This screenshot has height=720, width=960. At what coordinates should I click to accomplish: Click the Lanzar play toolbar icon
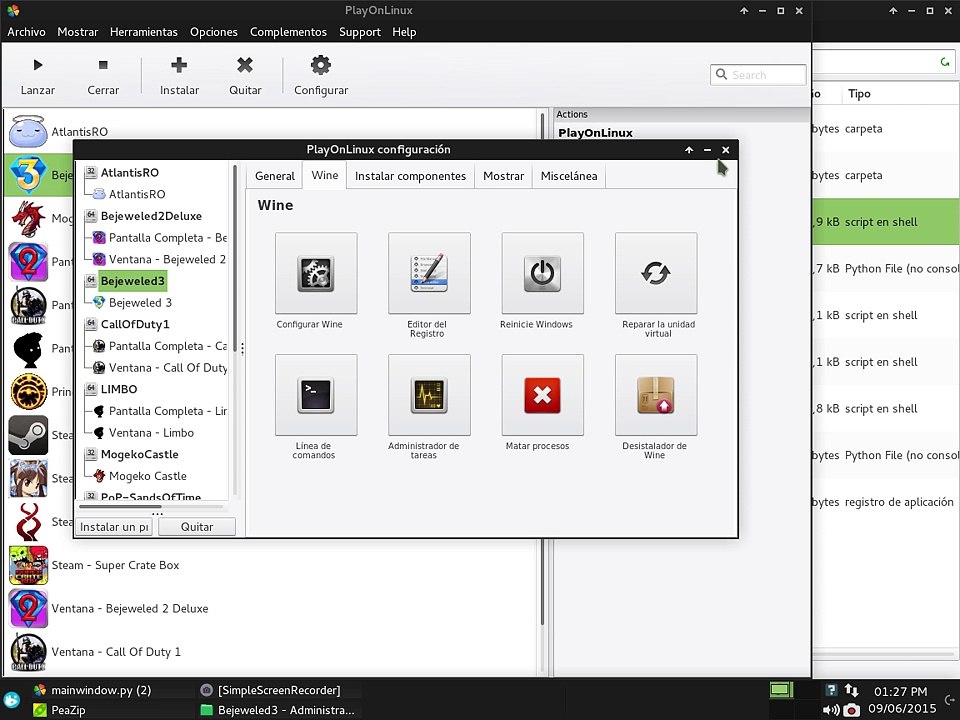[38, 65]
